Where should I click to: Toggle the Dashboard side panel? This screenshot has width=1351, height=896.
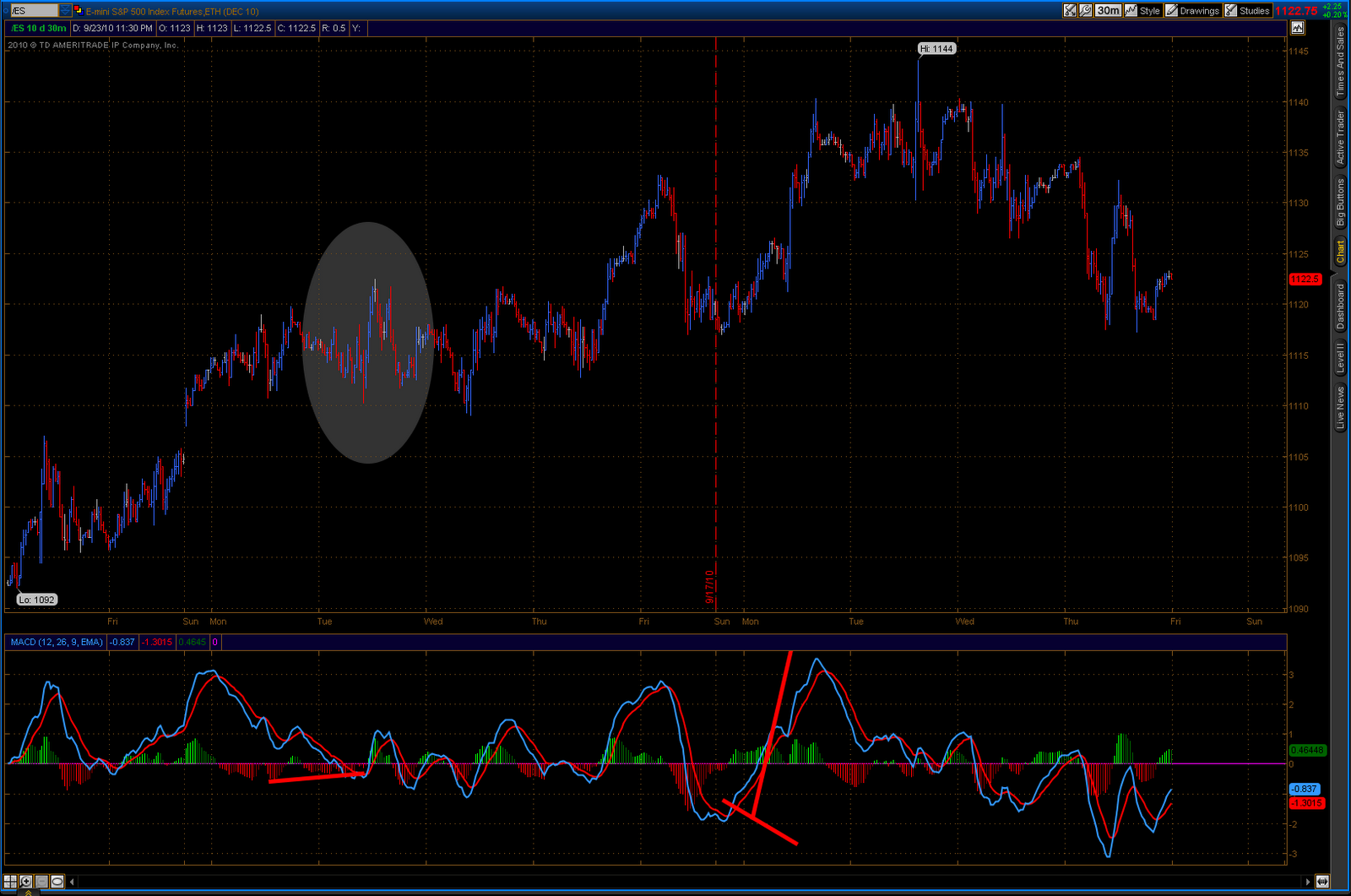point(1340,306)
